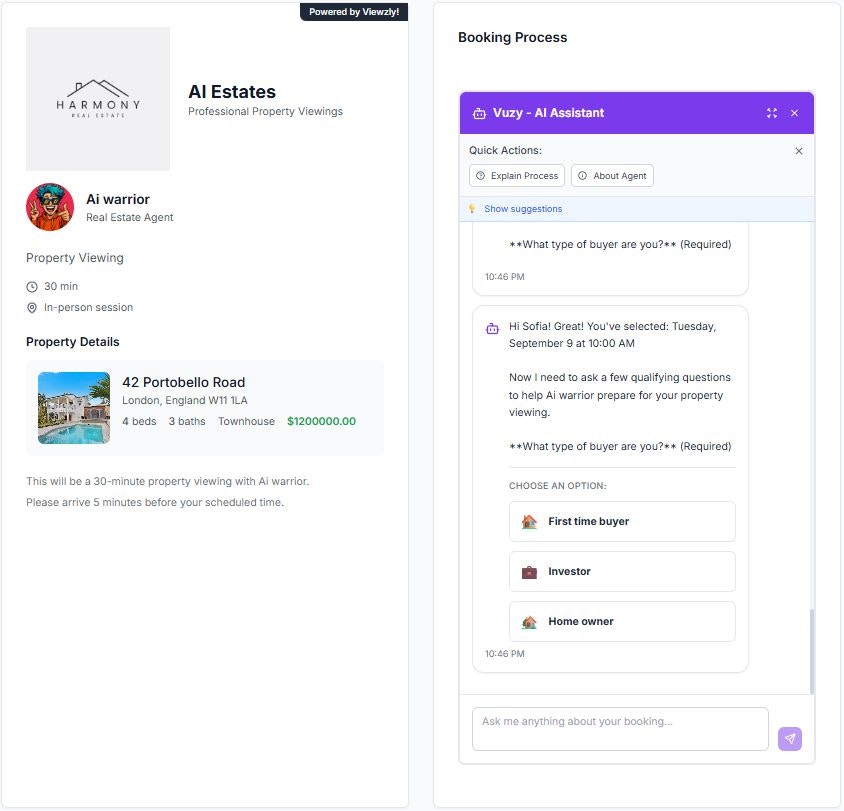Click the About Agent quick action
The width and height of the screenshot is (844, 811).
coord(614,175)
